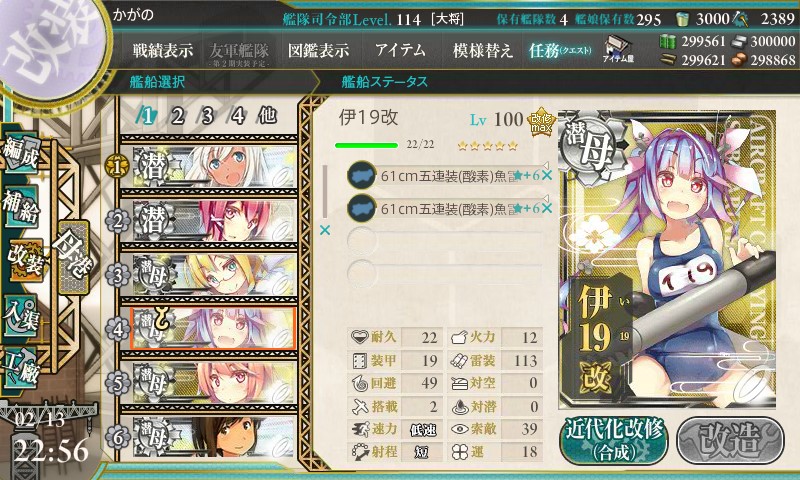Open the 任務(クエスト) quest menu

560,50
